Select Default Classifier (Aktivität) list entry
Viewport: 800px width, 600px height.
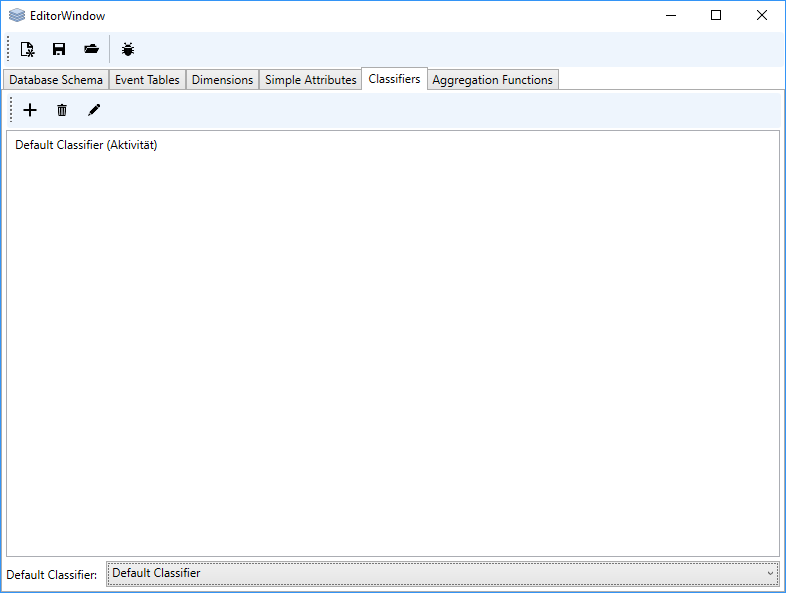[86, 145]
